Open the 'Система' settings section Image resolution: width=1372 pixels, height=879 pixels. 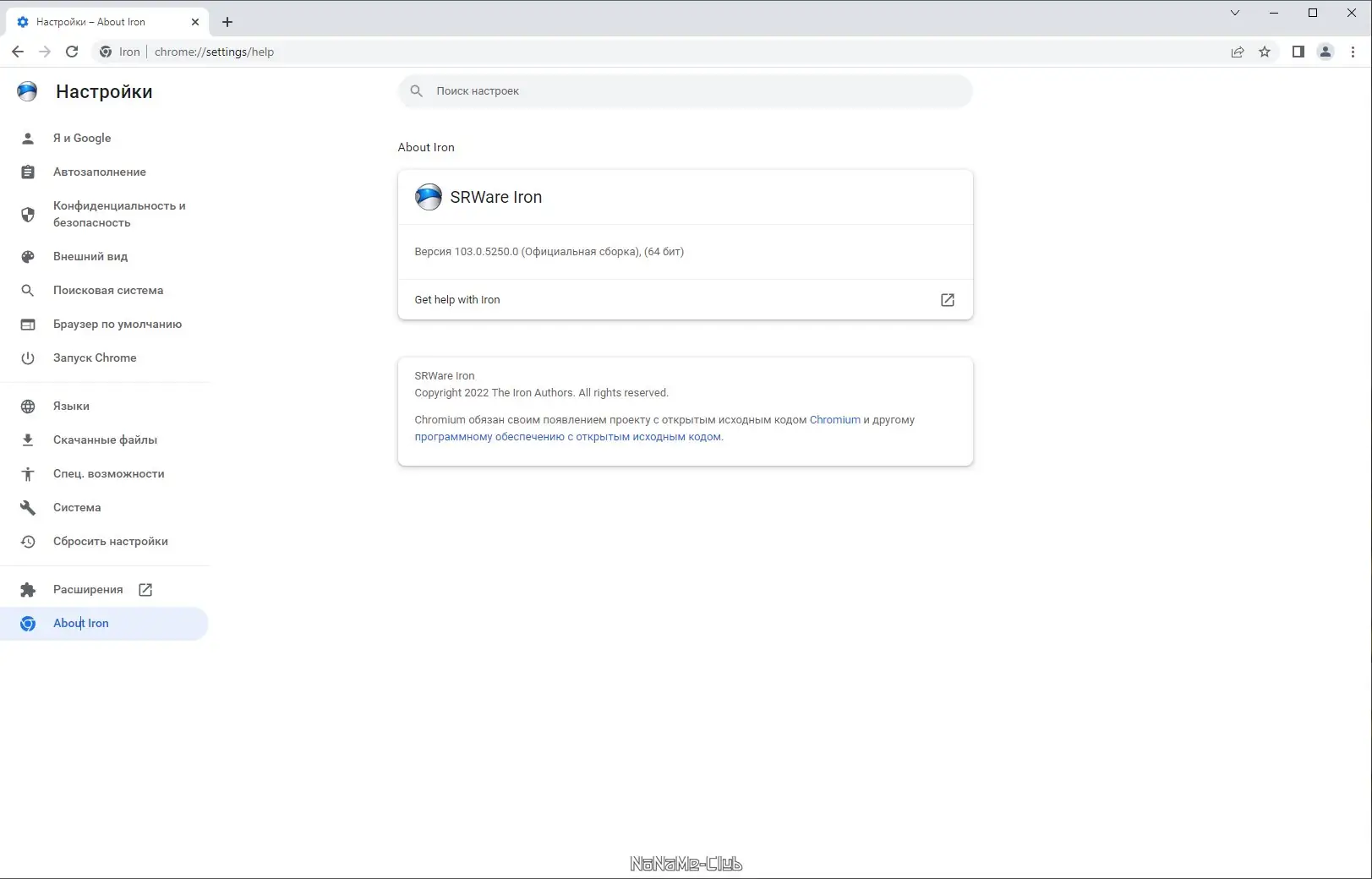click(x=105, y=507)
